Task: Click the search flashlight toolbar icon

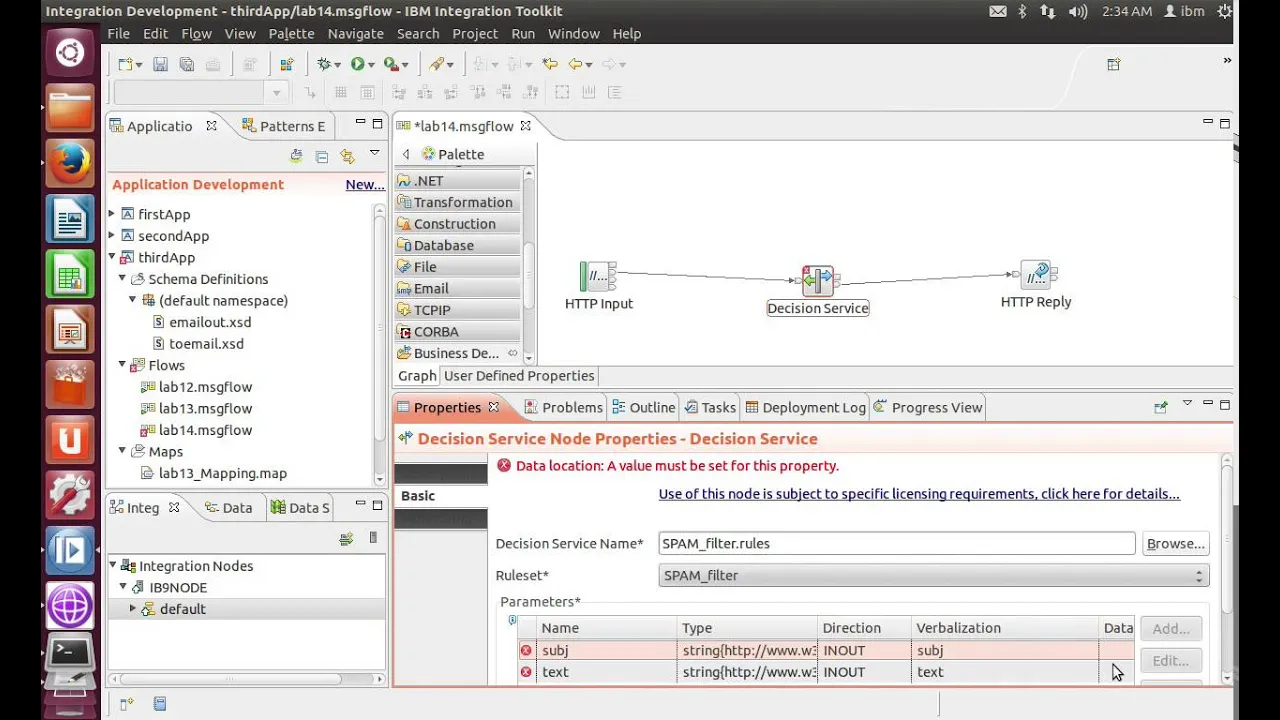Action: point(436,64)
